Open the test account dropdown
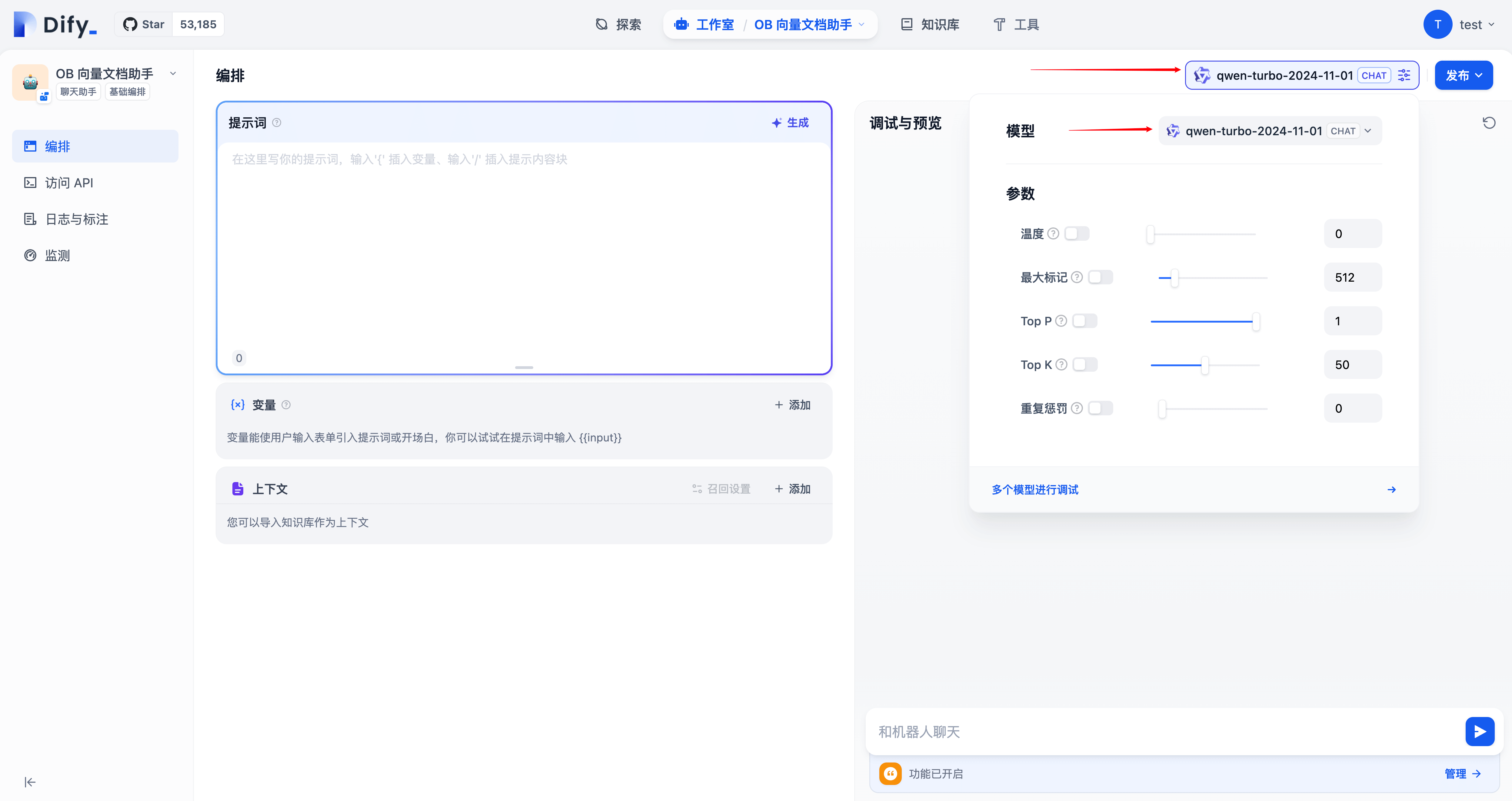The height and width of the screenshot is (801, 1512). (x=1476, y=25)
